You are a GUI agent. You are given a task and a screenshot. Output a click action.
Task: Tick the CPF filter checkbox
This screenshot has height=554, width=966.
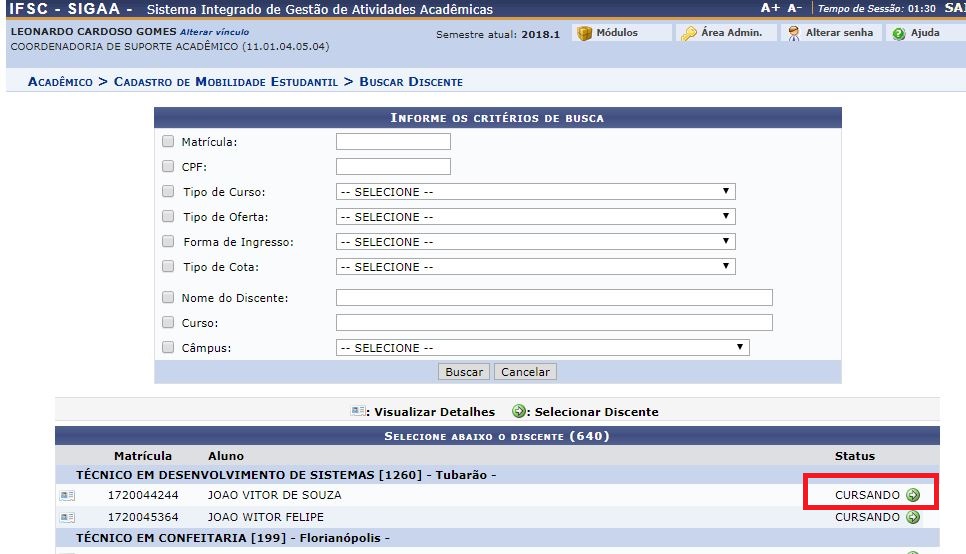click(x=168, y=166)
